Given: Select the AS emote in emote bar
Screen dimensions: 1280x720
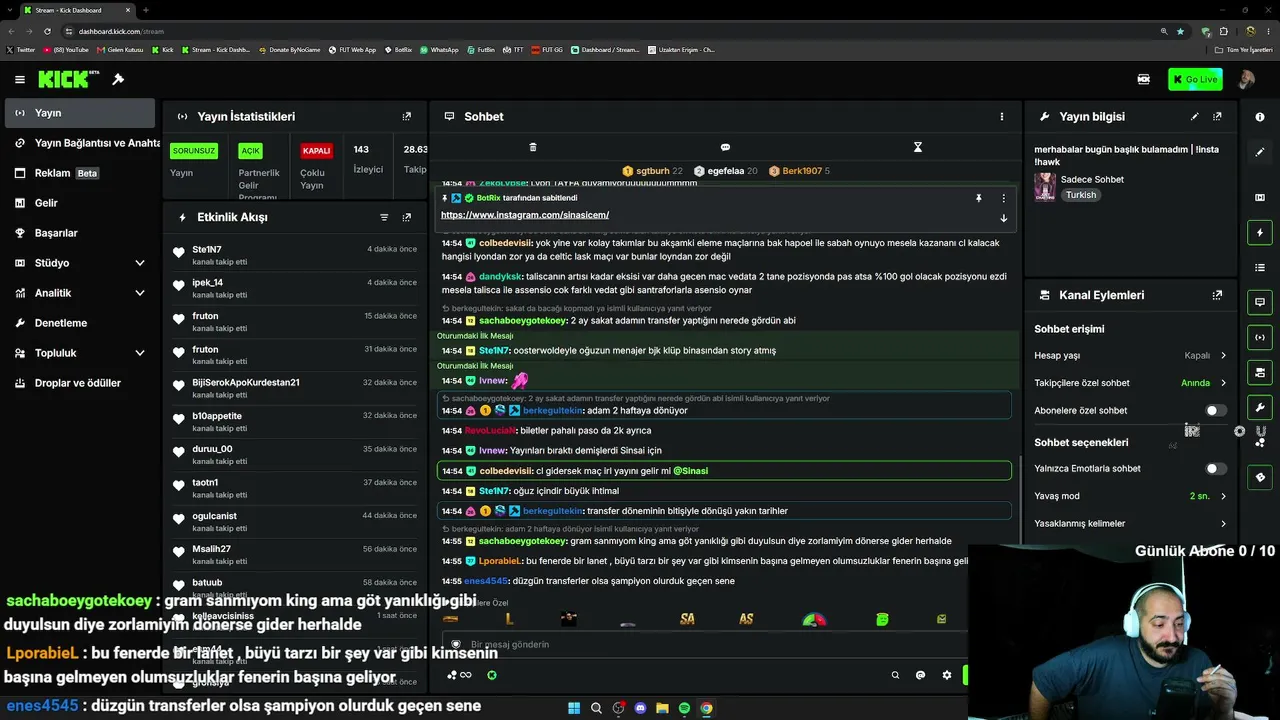Looking at the screenshot, I should coord(746,619).
